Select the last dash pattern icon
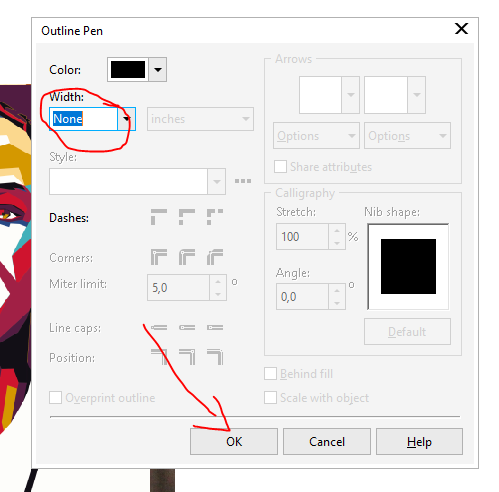Image resolution: width=499 pixels, height=492 pixels. (x=215, y=217)
